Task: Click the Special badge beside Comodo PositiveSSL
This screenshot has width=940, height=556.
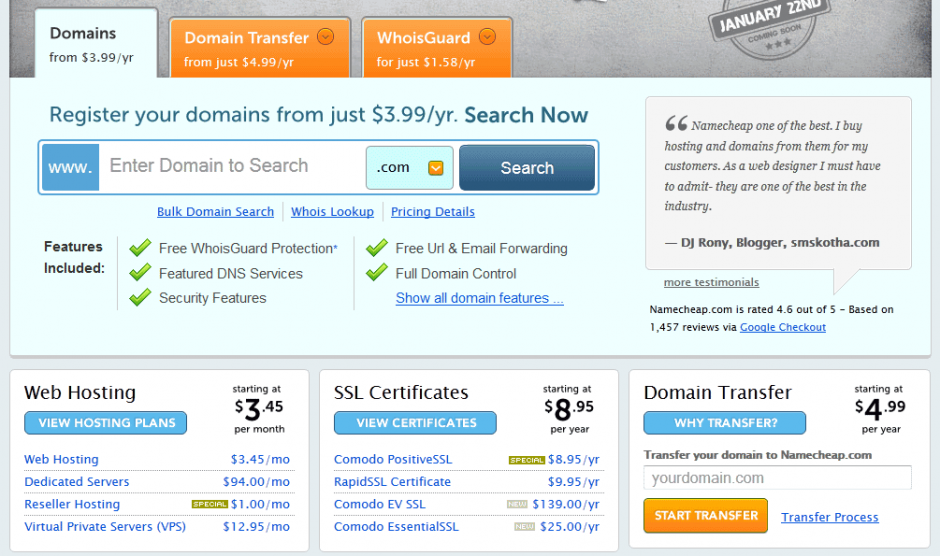Action: (x=526, y=460)
